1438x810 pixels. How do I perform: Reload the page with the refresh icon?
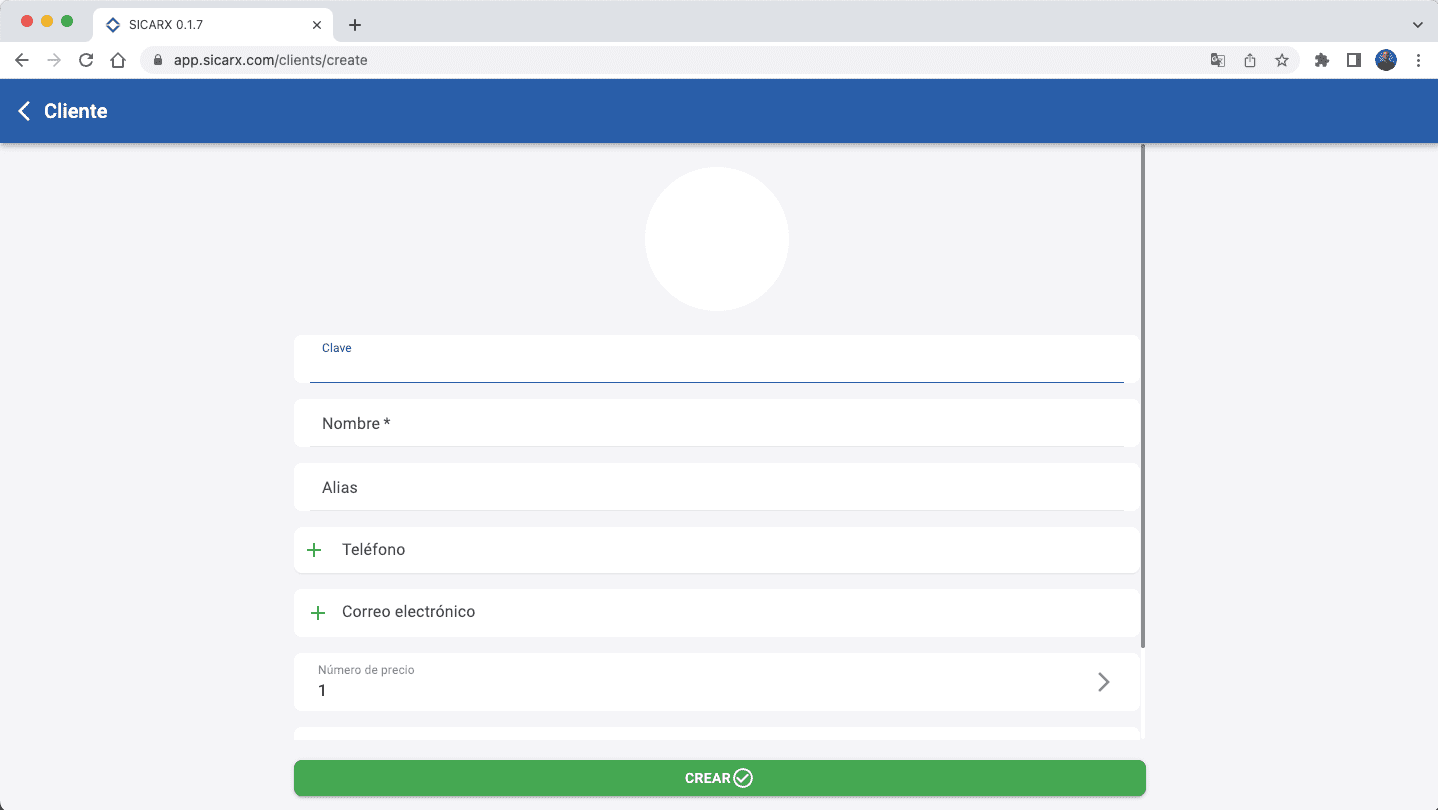click(86, 60)
